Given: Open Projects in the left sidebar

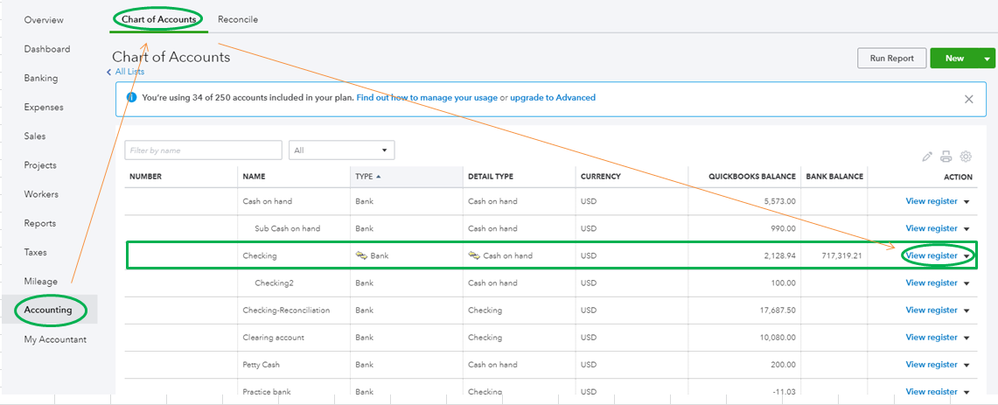Looking at the screenshot, I should pos(40,166).
